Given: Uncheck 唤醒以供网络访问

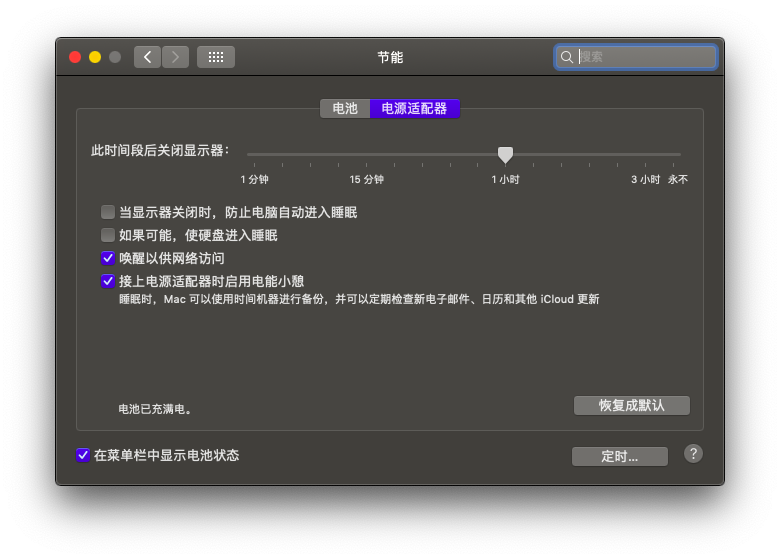Looking at the screenshot, I should 108,258.
